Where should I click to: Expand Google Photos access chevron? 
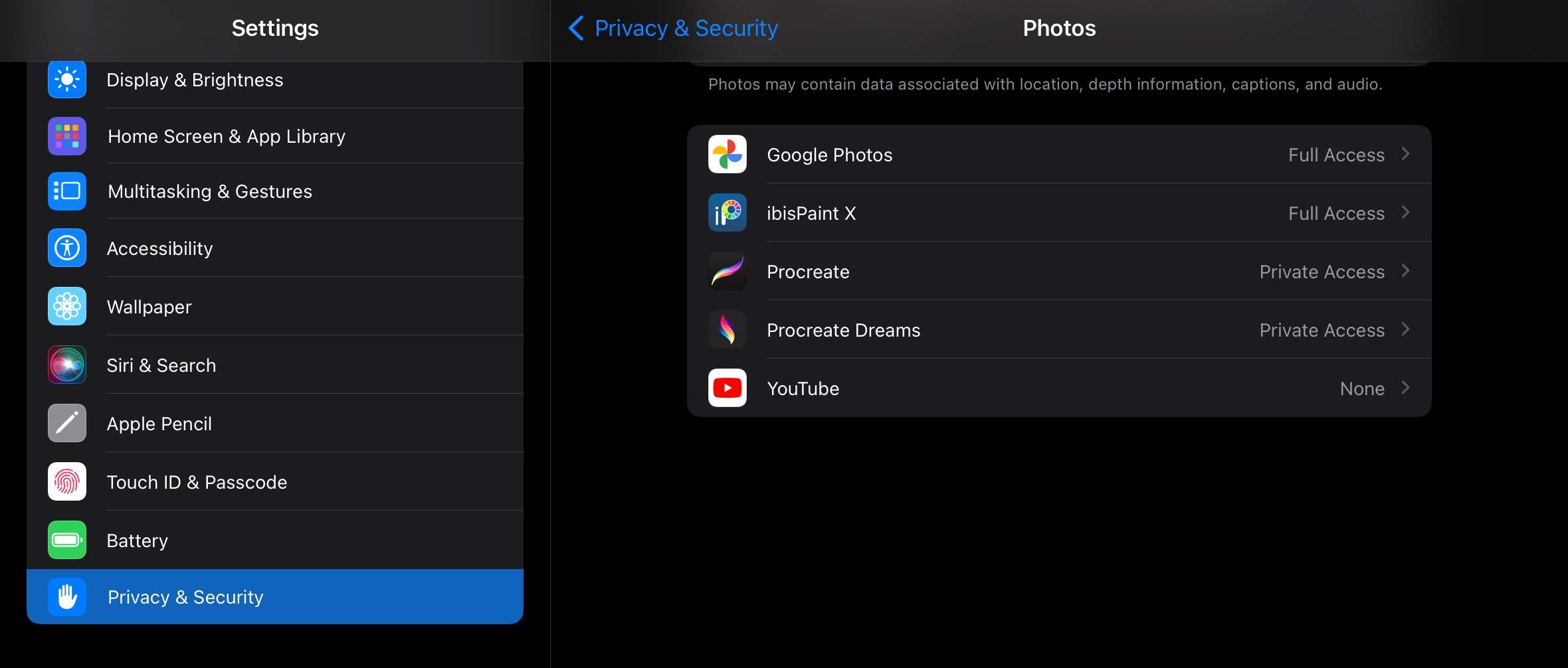tap(1405, 154)
